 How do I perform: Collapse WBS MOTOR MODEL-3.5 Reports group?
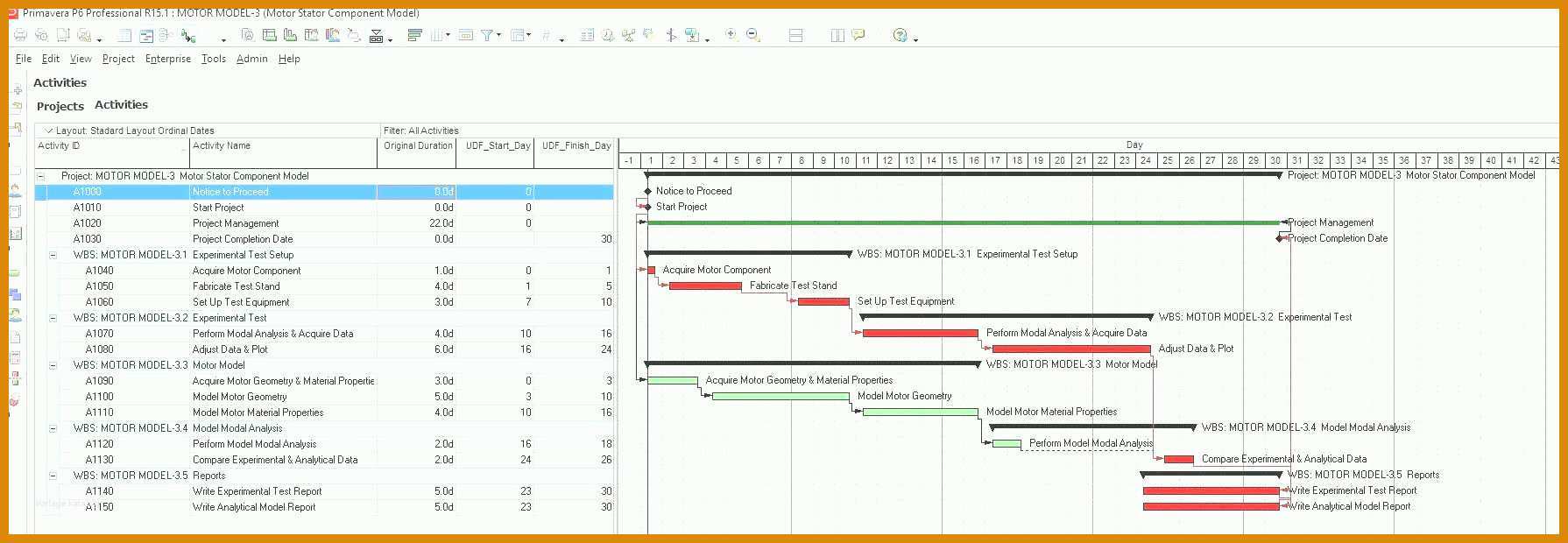(x=53, y=476)
